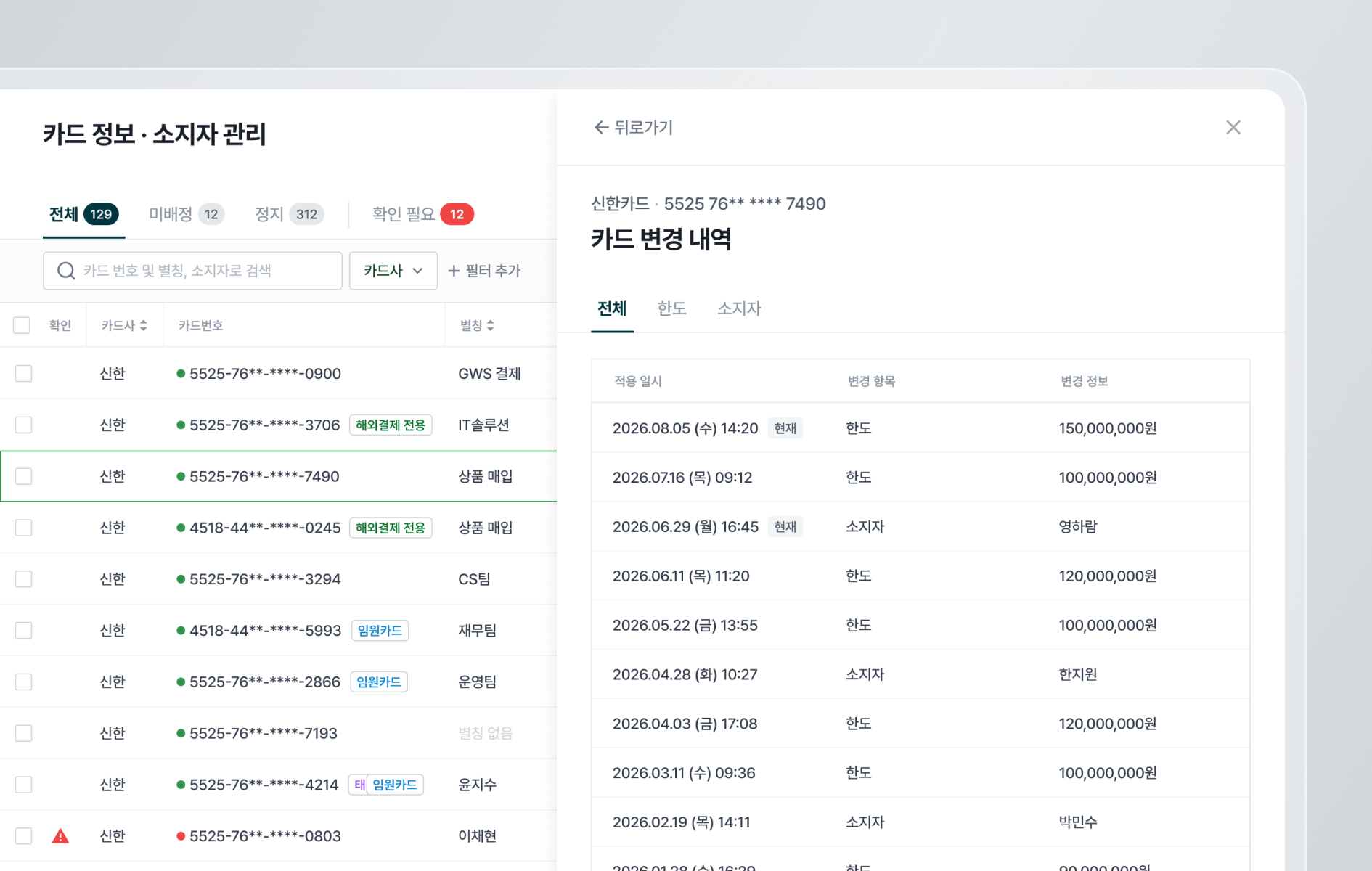Viewport: 1372px width, 871px height.
Task: Click history row 2026.05.22 (금) 13:55
Action: [x=920, y=626]
